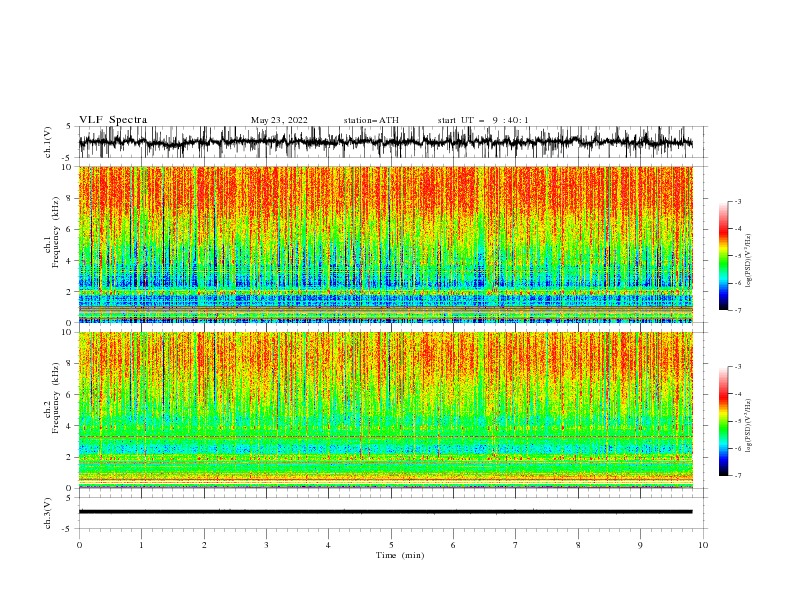Click the 'VLF Spectra' title text
This screenshot has height=612, width=792.
113,120
